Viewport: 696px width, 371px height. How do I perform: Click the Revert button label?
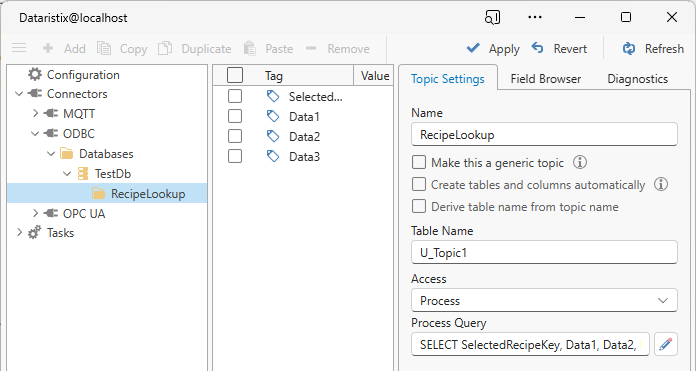coord(570,48)
